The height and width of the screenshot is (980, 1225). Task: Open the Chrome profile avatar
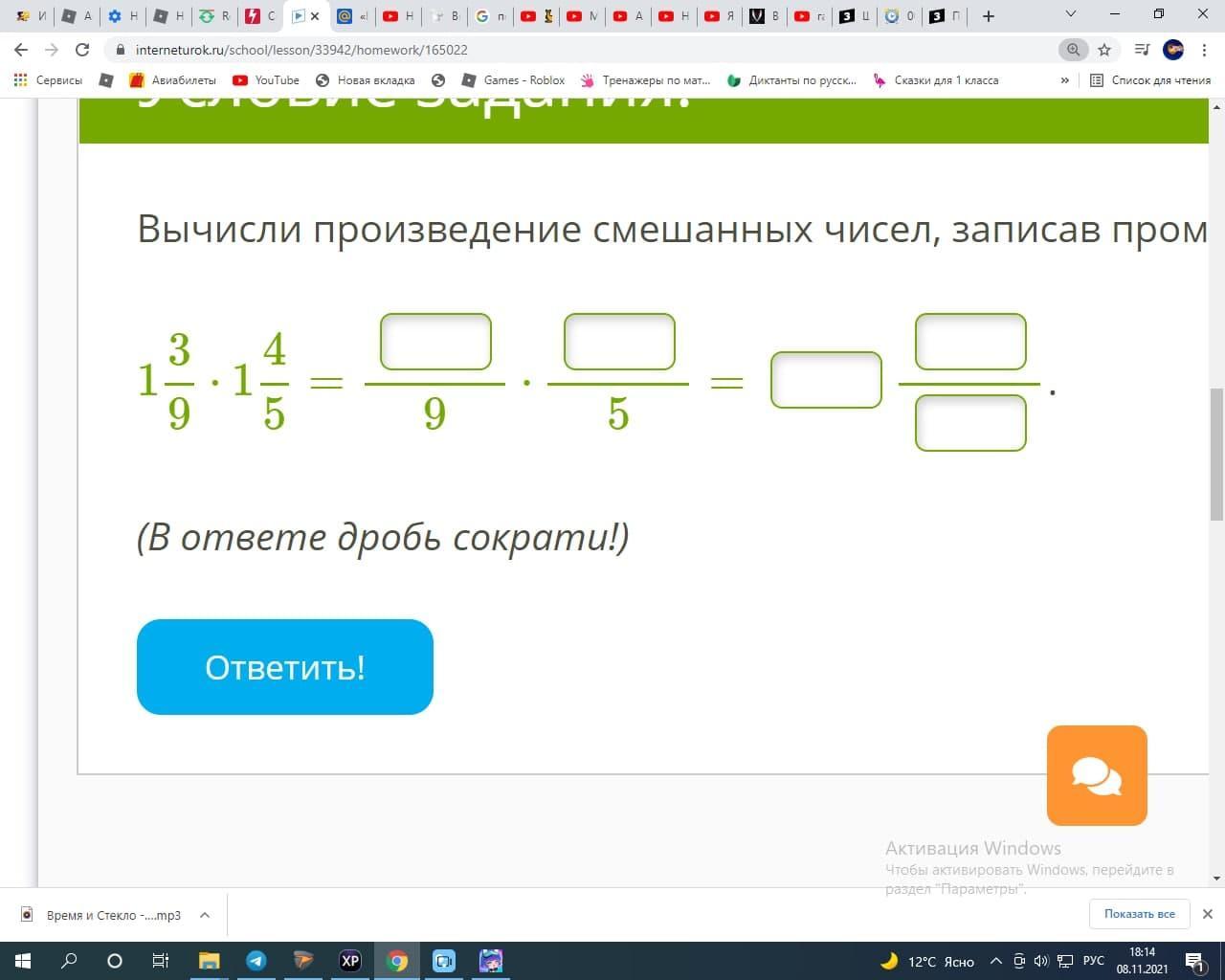pyautogui.click(x=1173, y=50)
